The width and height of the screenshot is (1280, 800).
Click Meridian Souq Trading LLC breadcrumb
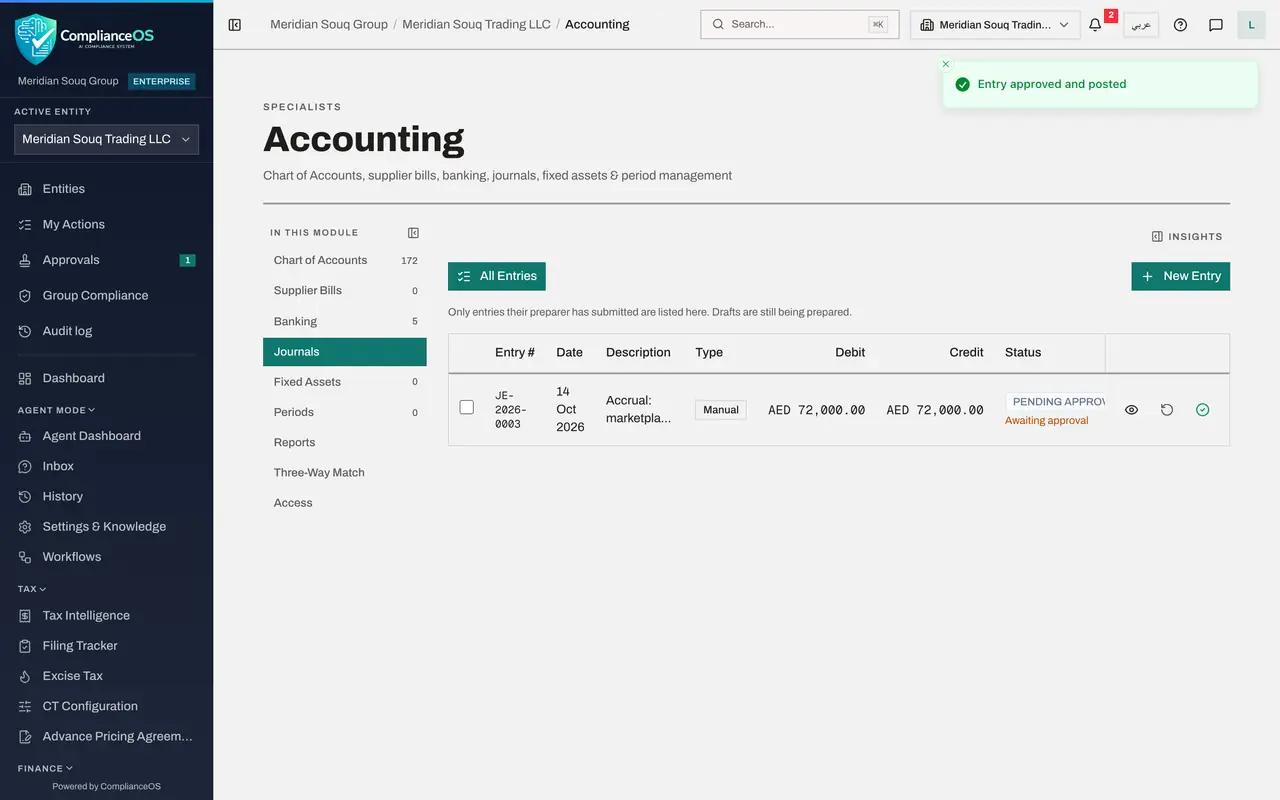(476, 24)
